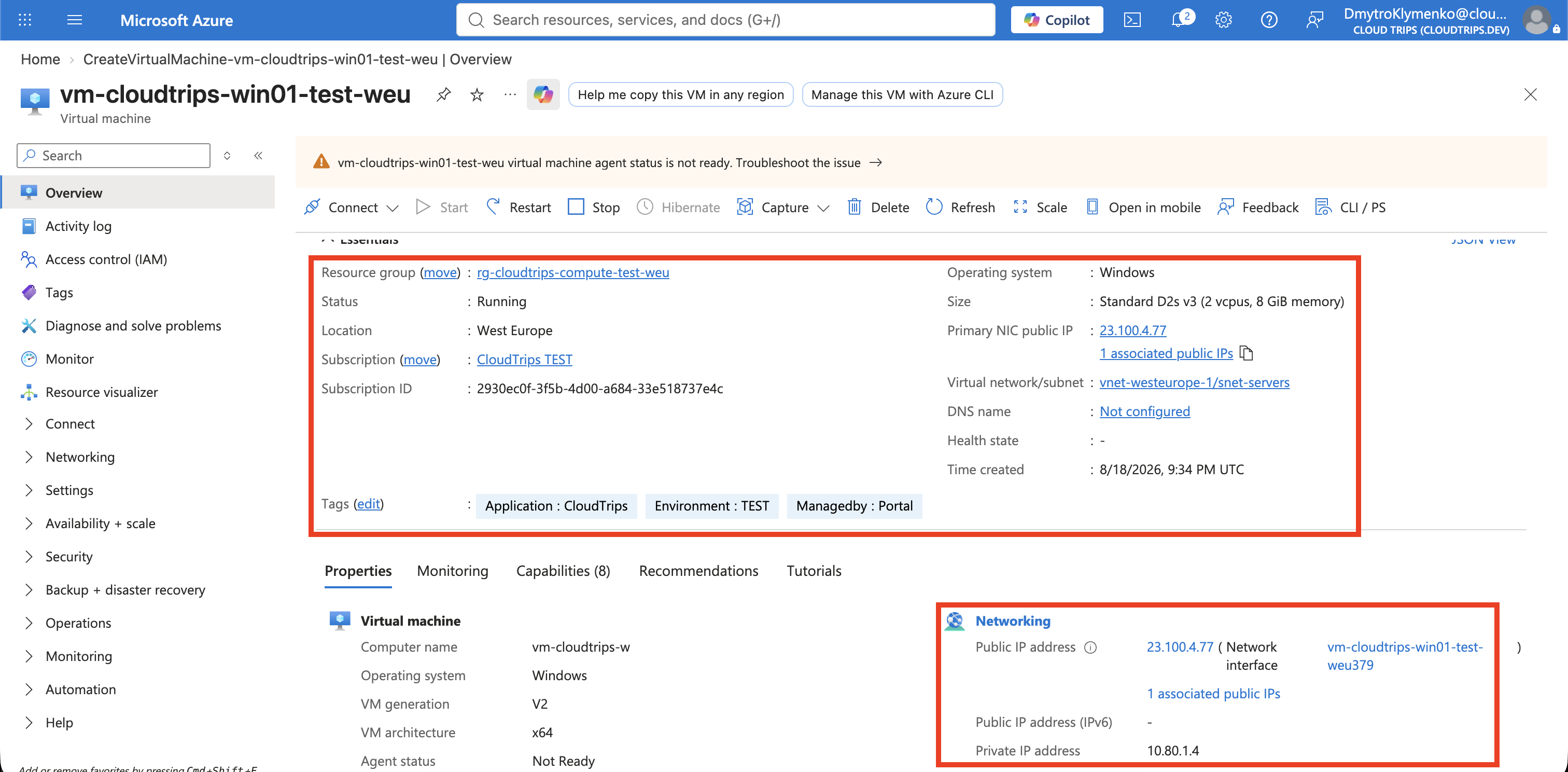
Task: Open the top bar feedback person icon
Action: point(1314,20)
